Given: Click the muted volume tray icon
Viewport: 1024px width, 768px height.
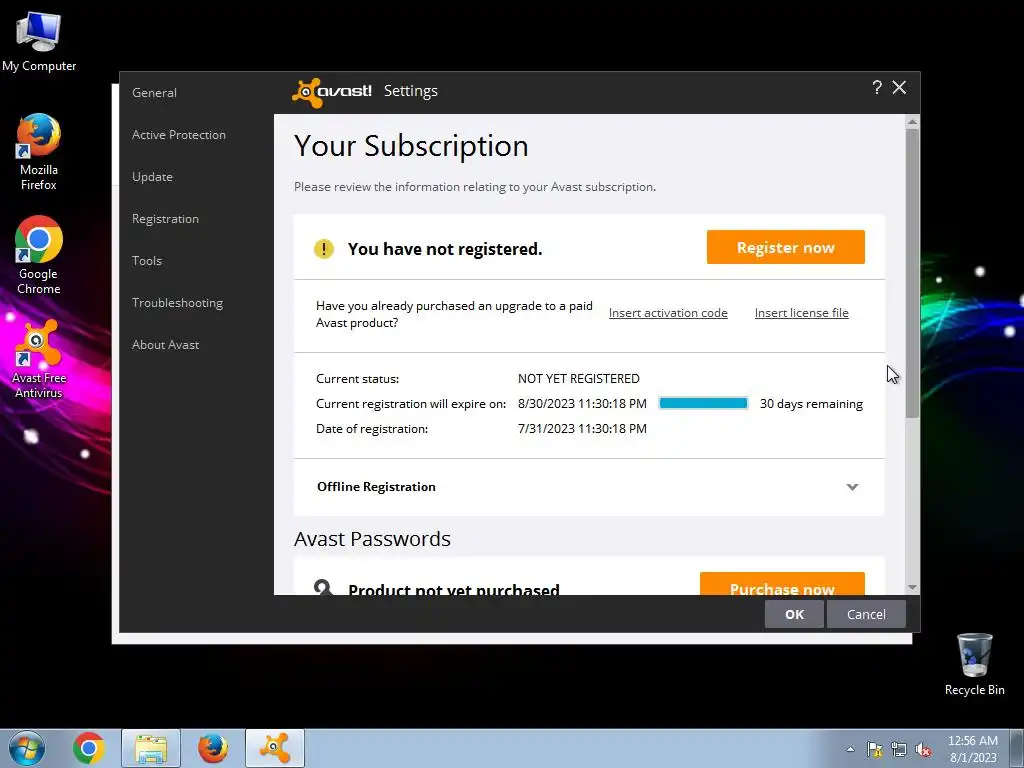Looking at the screenshot, I should [x=923, y=750].
